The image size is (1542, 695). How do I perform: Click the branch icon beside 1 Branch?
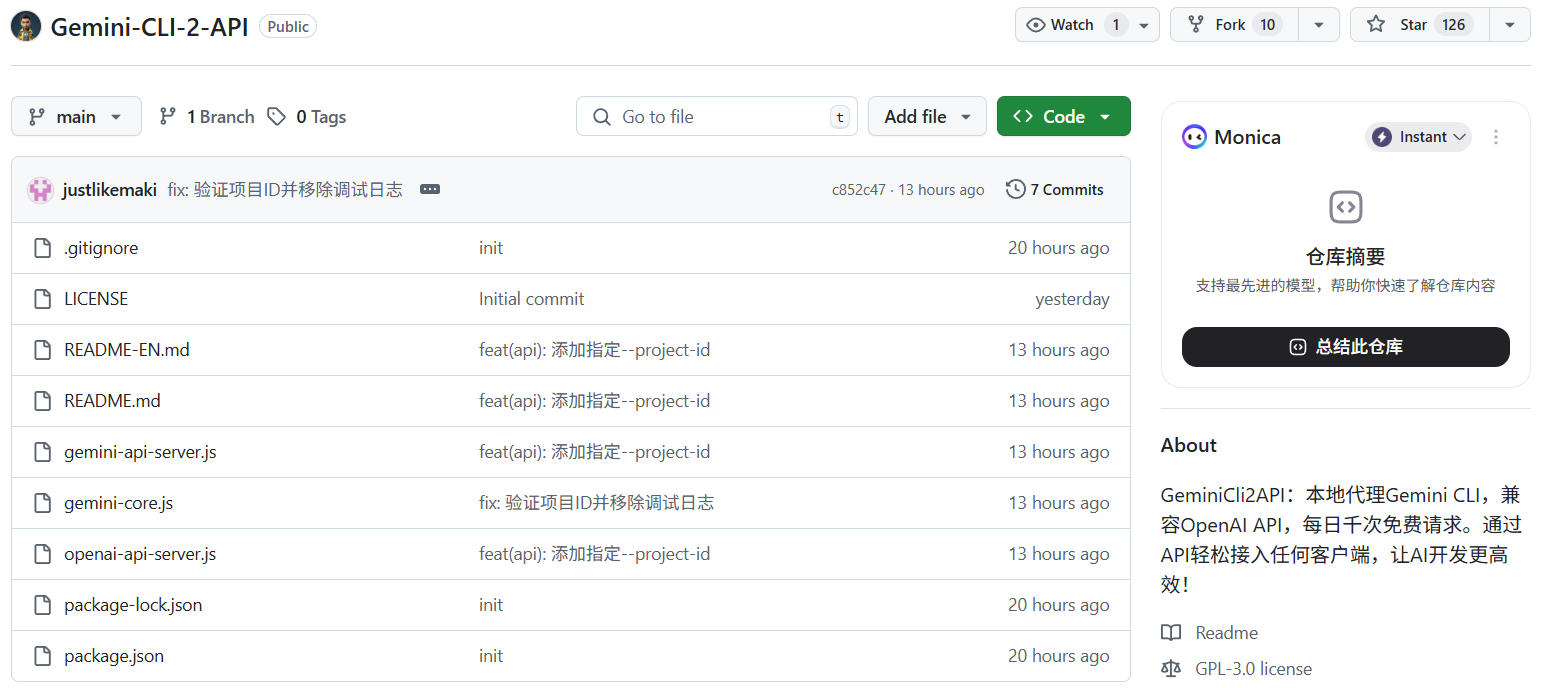(168, 117)
